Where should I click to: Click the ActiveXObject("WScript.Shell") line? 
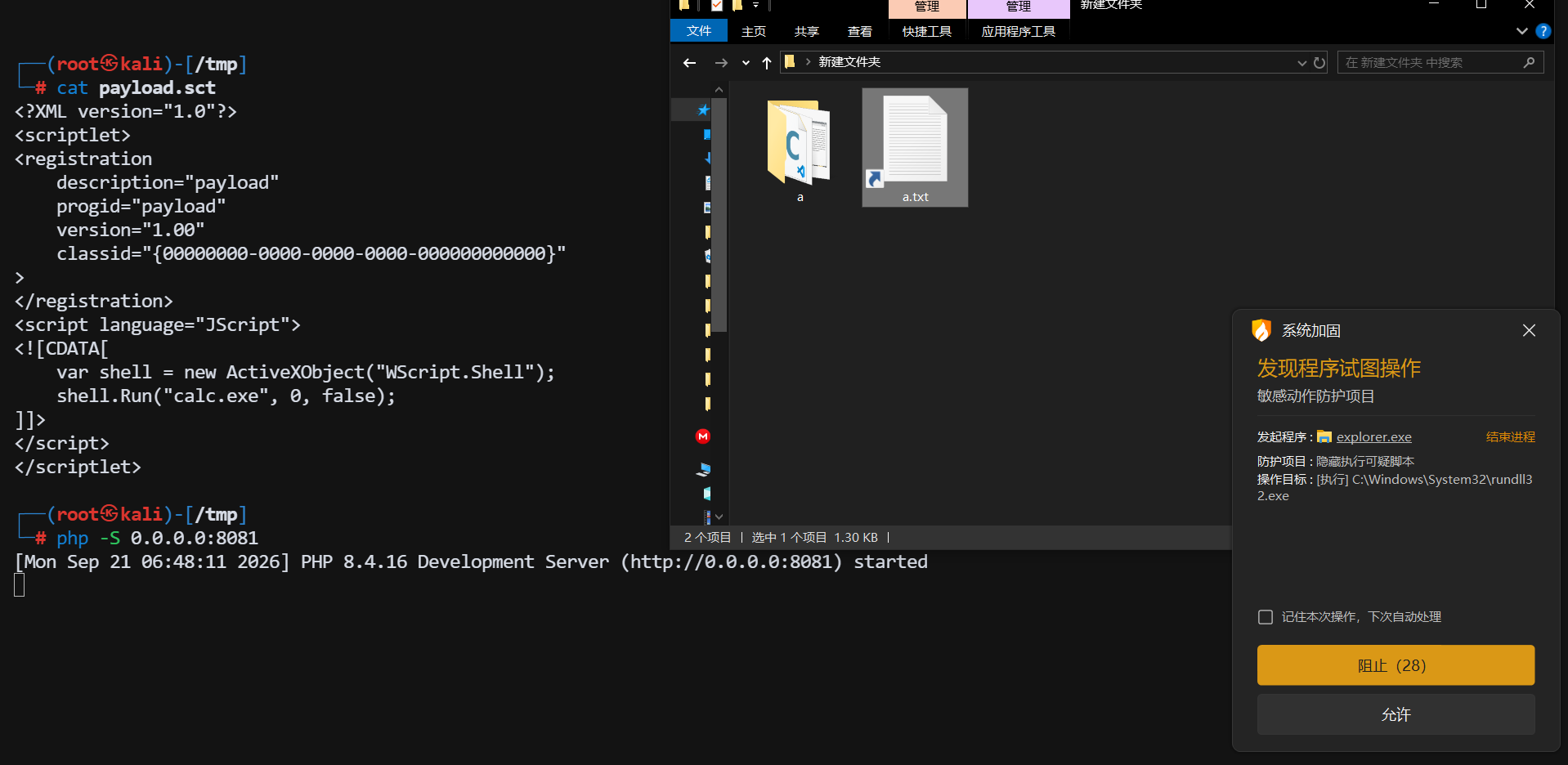click(x=306, y=373)
